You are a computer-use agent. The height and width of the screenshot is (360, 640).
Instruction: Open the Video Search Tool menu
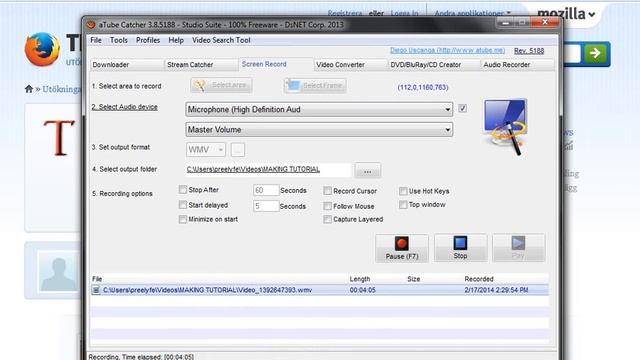pyautogui.click(x=221, y=40)
